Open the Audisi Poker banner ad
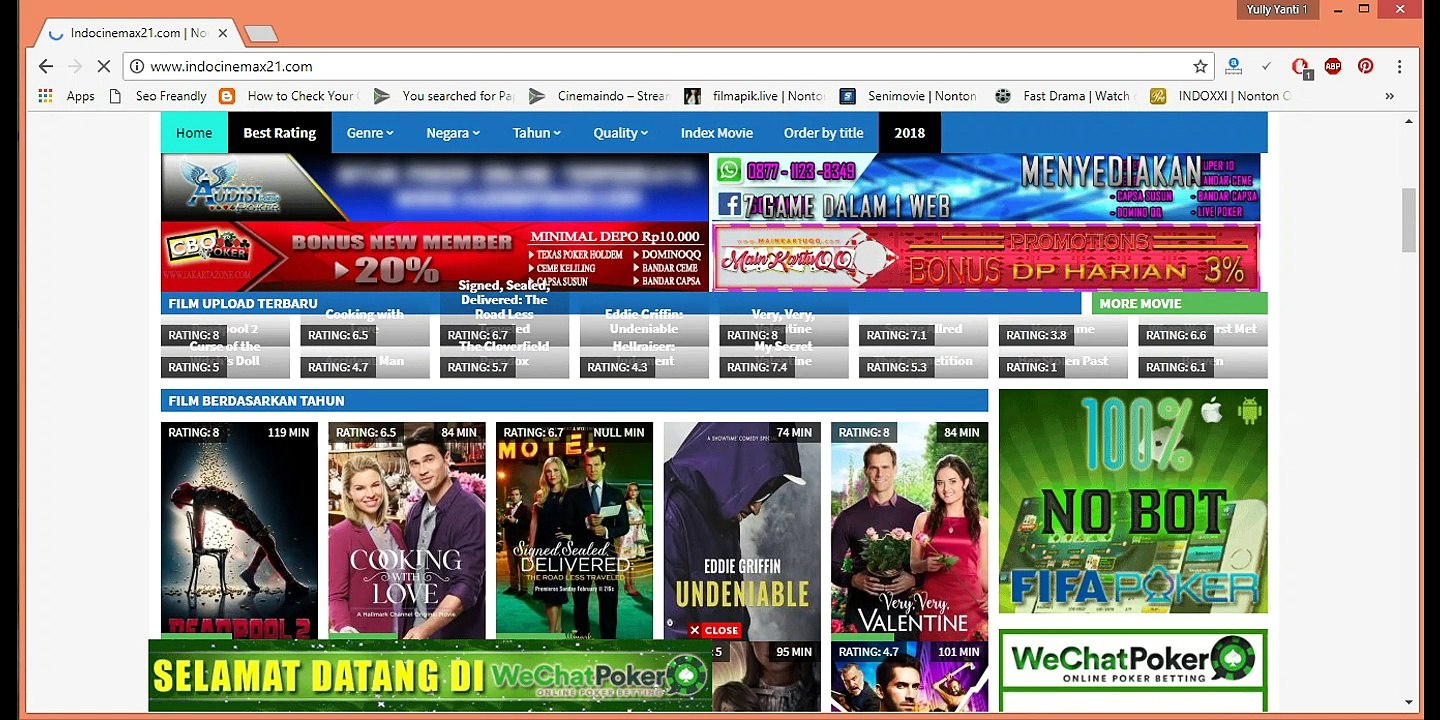Screen dimensions: 1440x720 tap(435, 187)
